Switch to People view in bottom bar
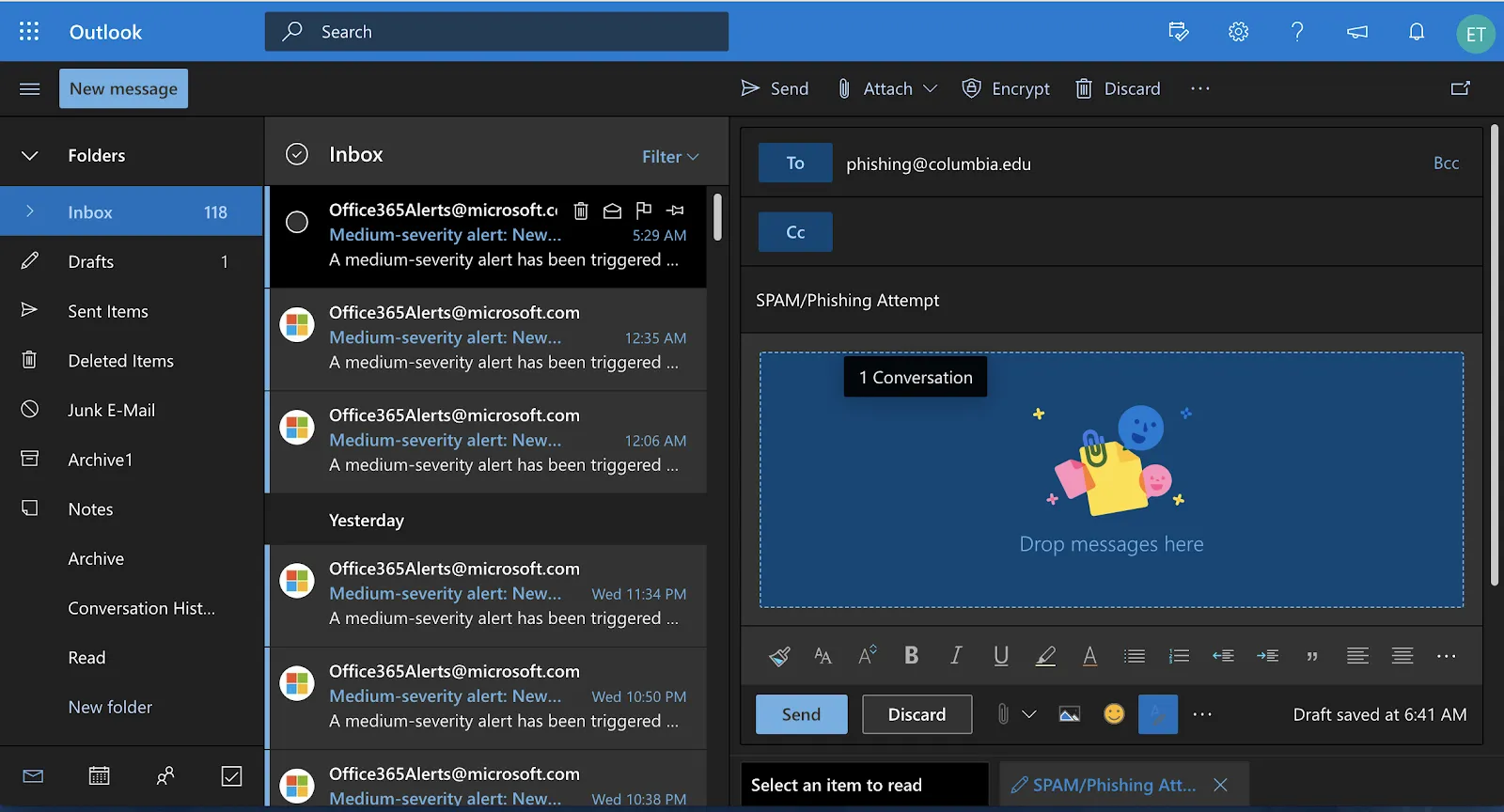Viewport: 1504px width, 812px height. [x=165, y=776]
